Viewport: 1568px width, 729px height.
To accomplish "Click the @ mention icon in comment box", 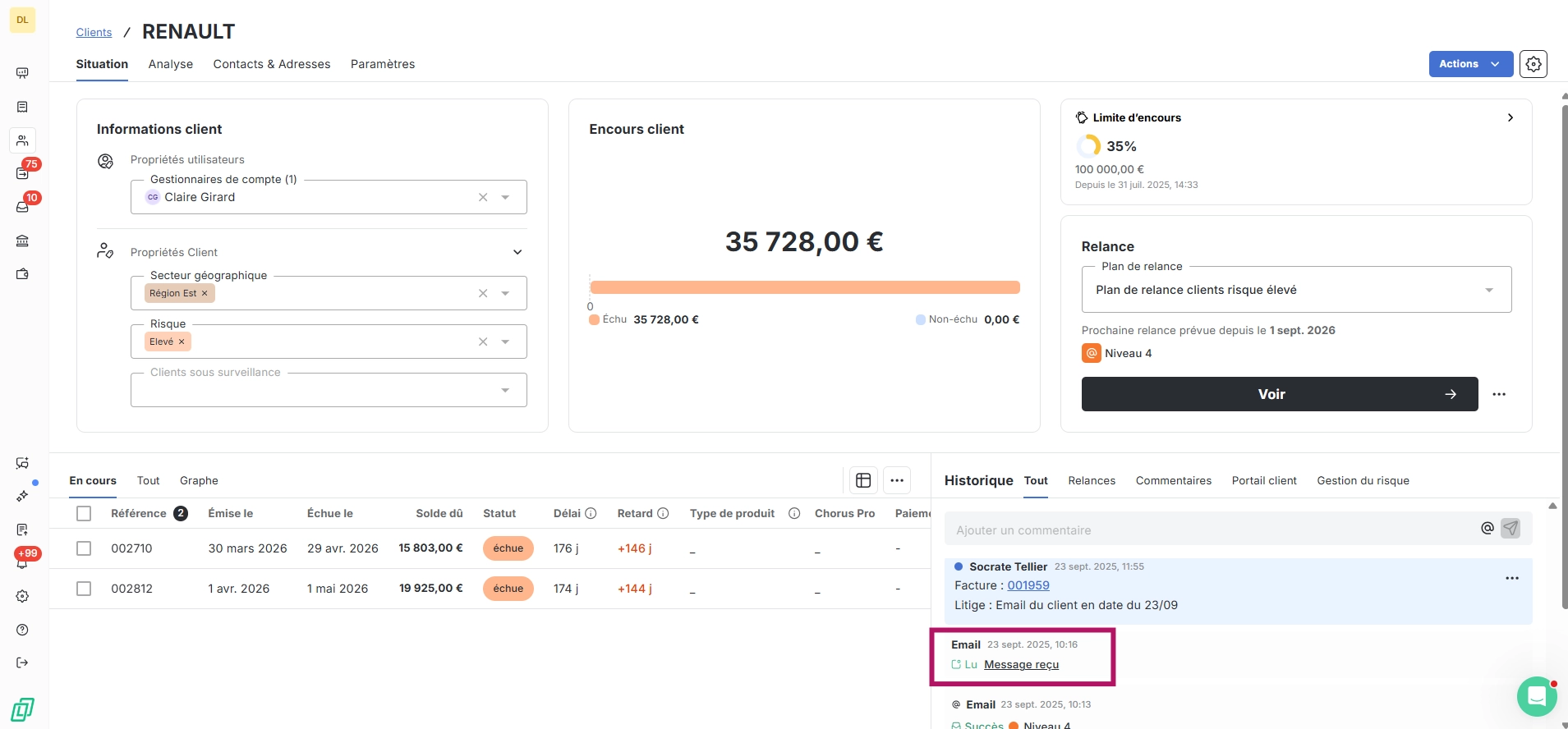I will pyautogui.click(x=1487, y=529).
